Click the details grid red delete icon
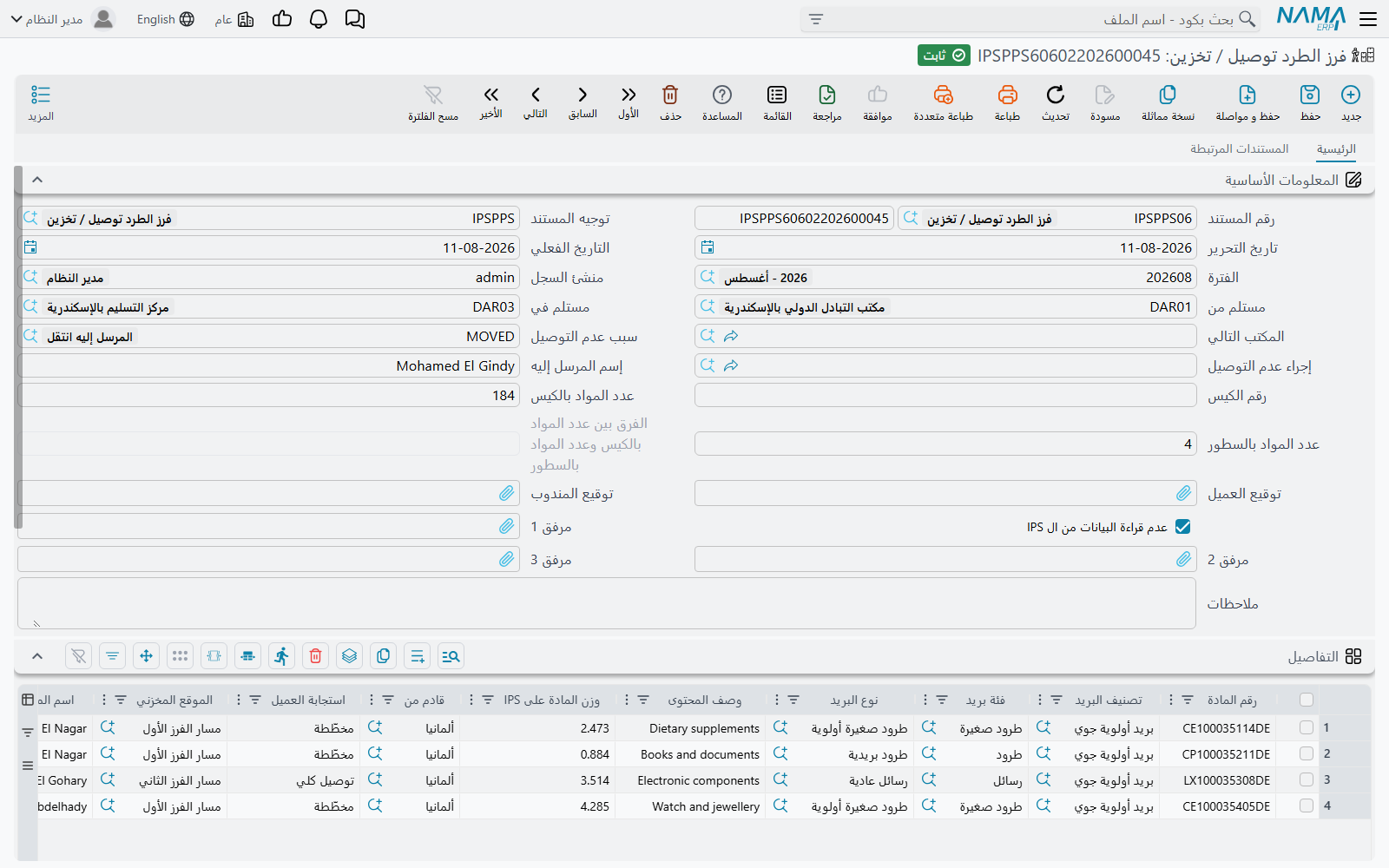The height and width of the screenshot is (868, 1389). [316, 656]
